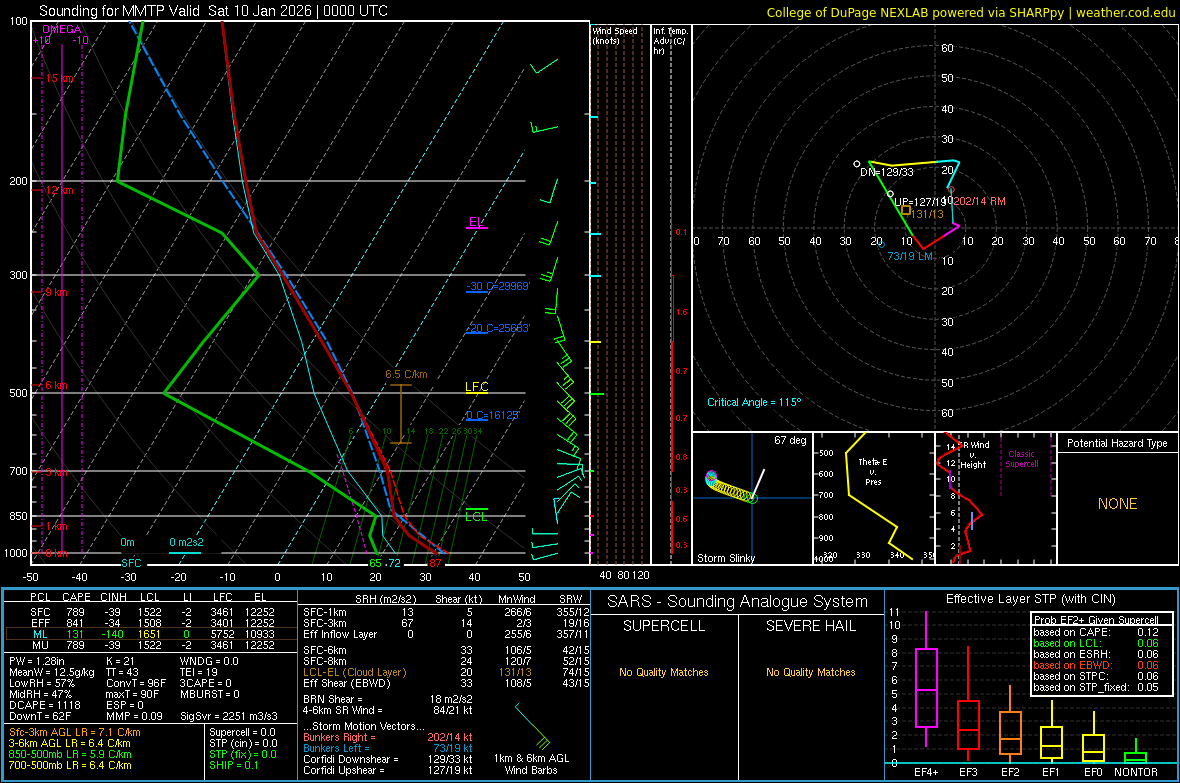Click the surface temperature value '87'
Viewport: 1180px width, 783px height.
435,563
